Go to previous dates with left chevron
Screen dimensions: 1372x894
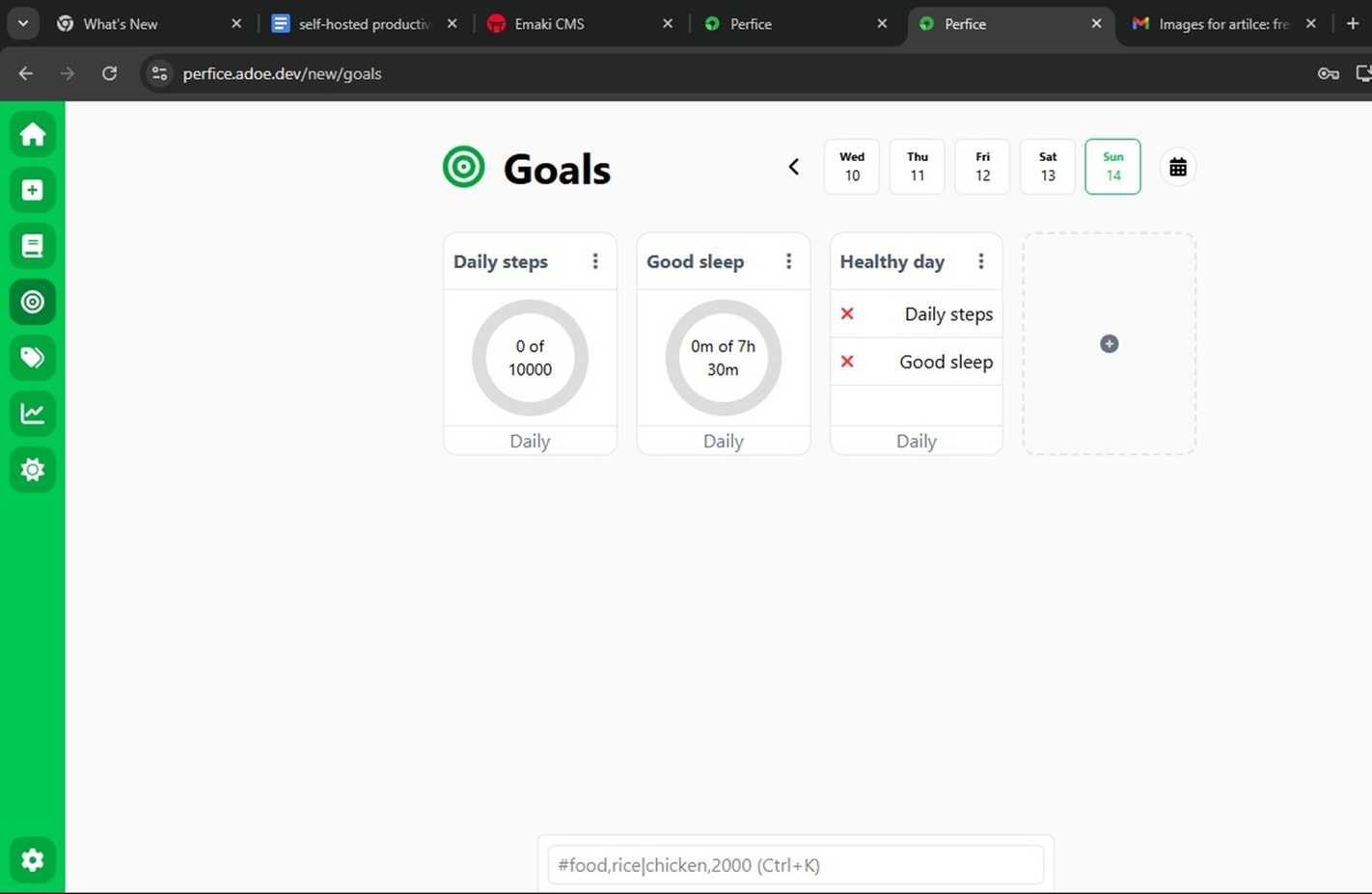point(793,167)
